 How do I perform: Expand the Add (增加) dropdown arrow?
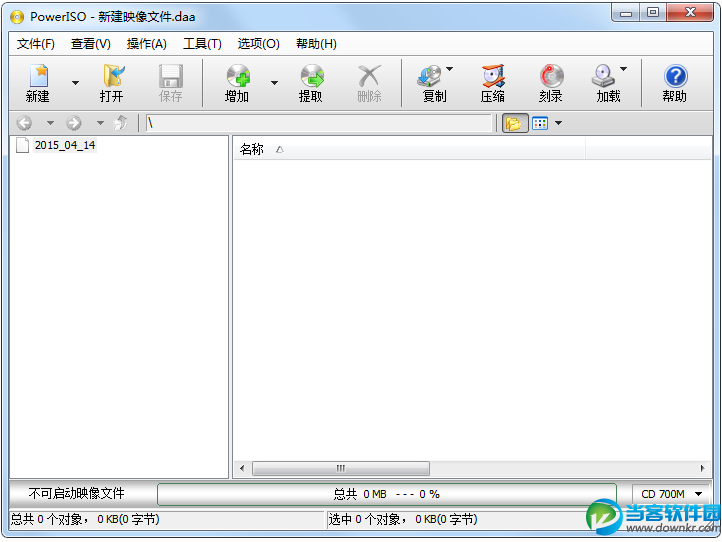[x=274, y=83]
